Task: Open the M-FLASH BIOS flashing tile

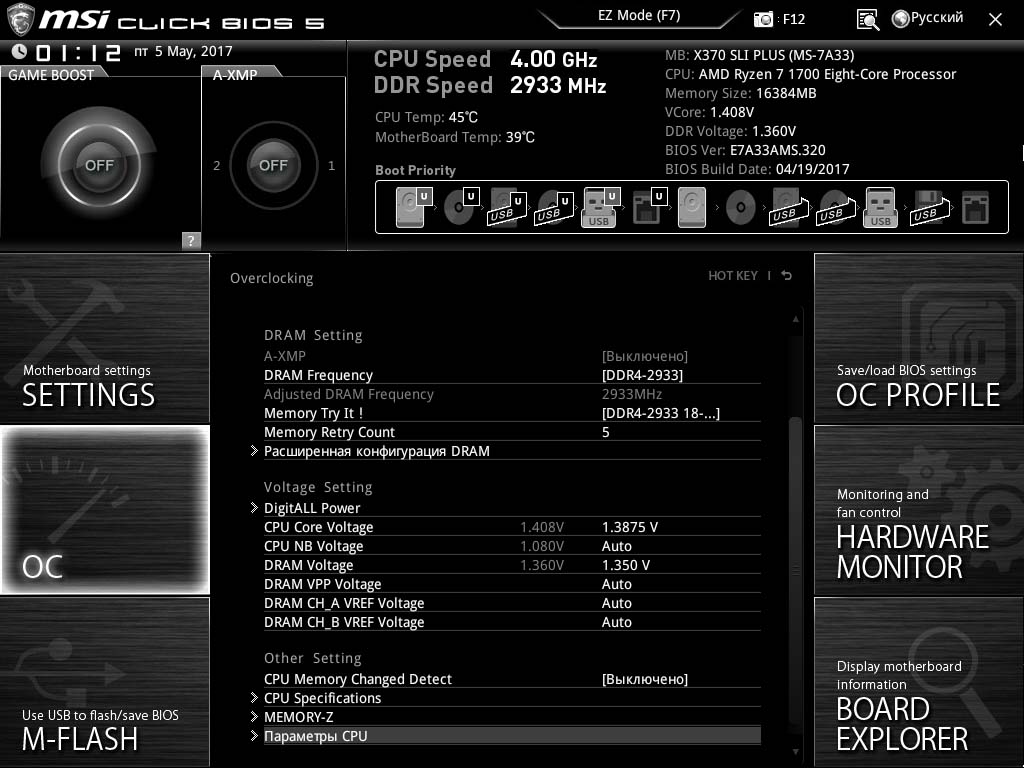Action: coord(104,682)
